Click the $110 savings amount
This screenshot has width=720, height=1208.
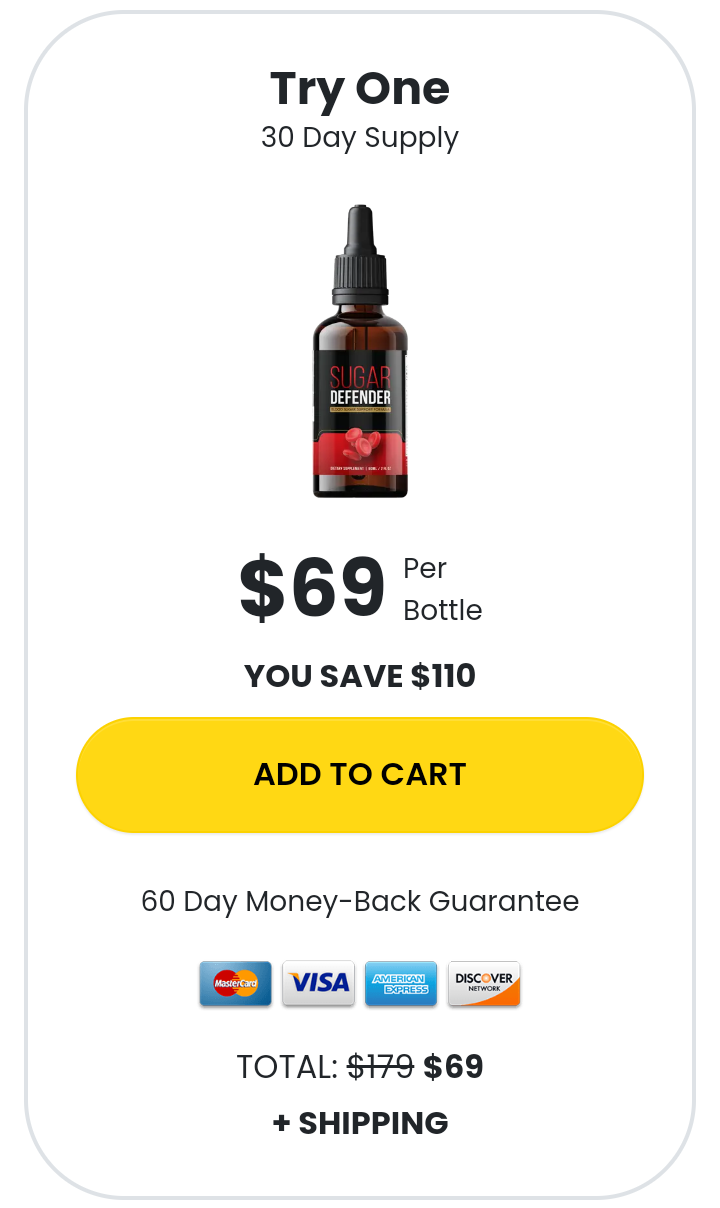(443, 677)
